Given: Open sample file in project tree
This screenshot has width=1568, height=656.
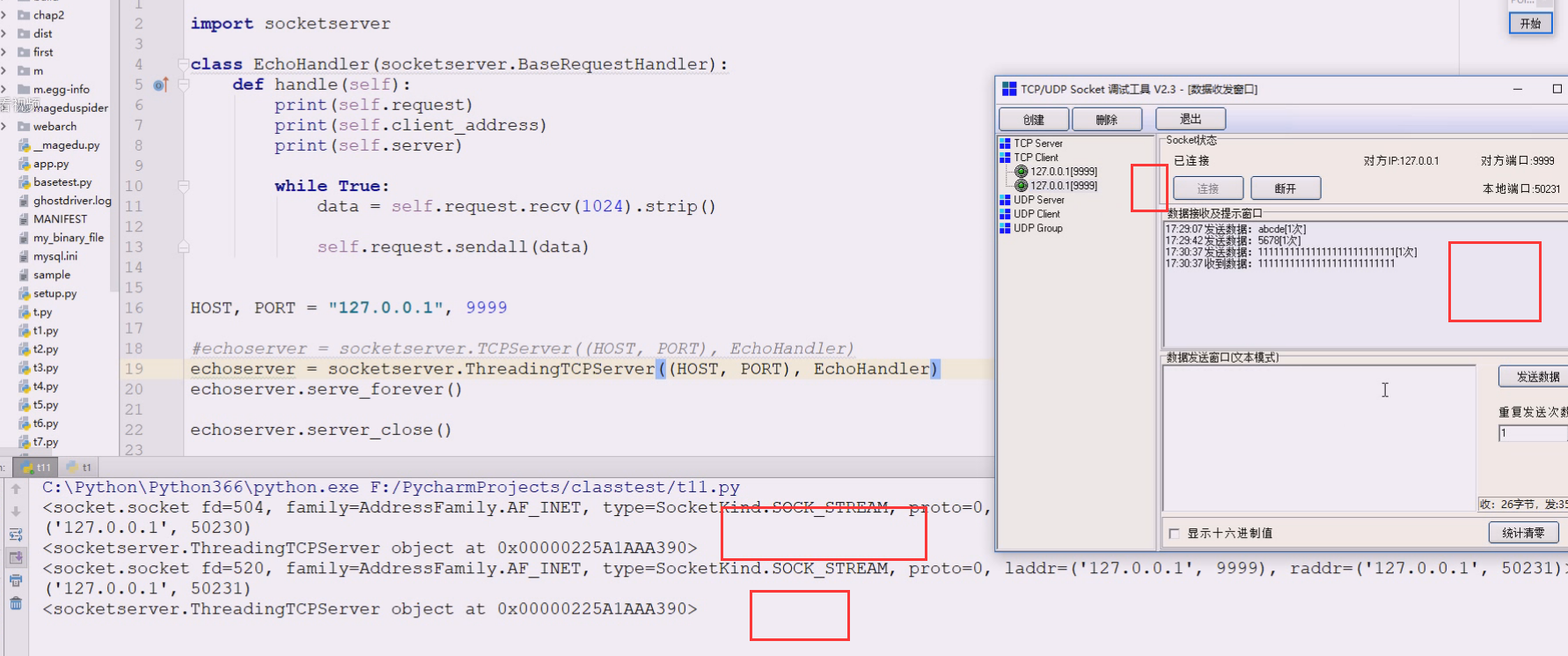Looking at the screenshot, I should click(52, 275).
